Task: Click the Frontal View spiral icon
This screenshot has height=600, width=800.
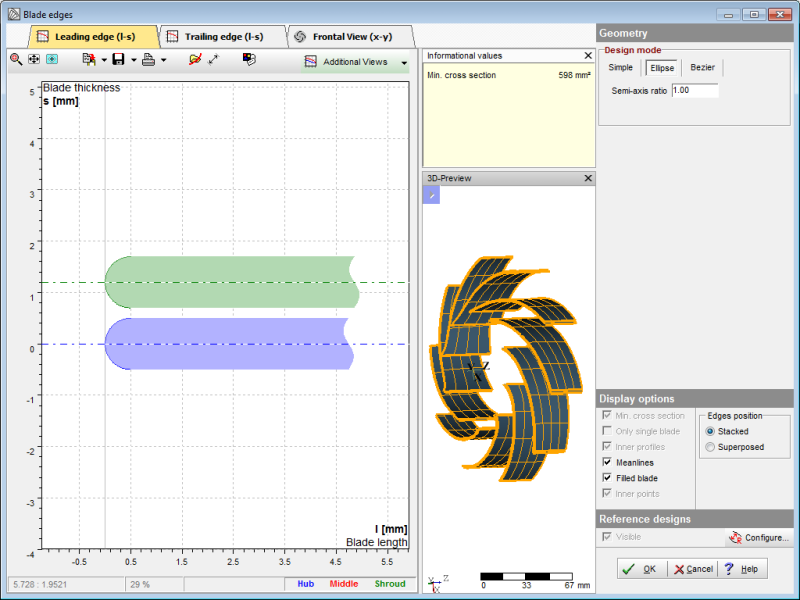Action: [x=300, y=36]
